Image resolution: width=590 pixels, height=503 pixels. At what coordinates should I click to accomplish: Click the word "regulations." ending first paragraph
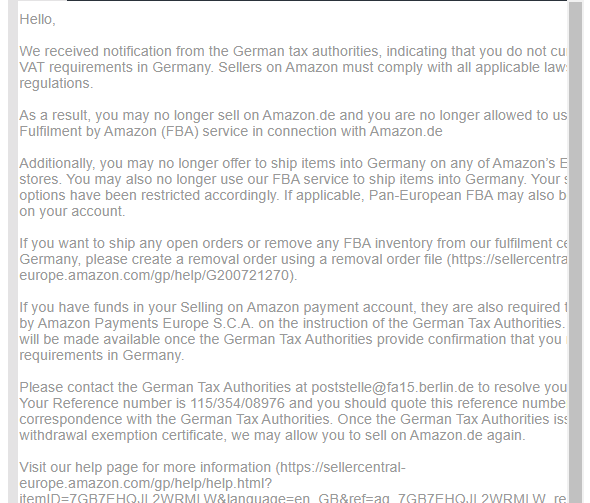click(56, 84)
